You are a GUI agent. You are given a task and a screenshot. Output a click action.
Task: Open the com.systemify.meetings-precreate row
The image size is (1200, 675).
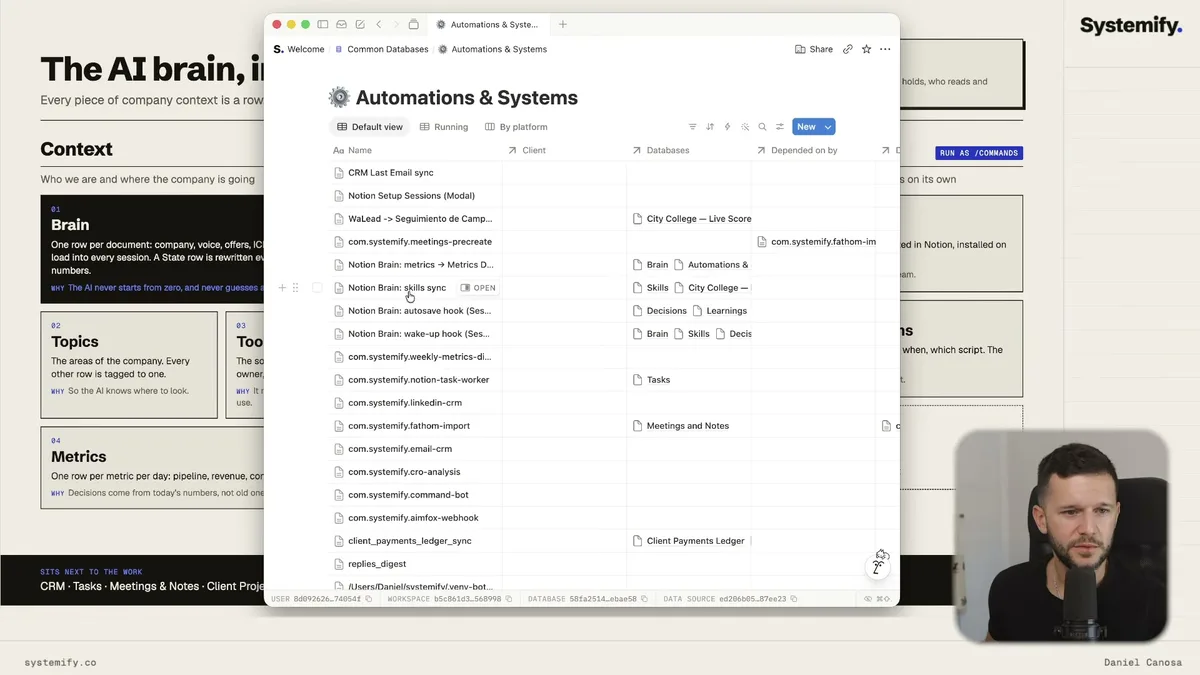point(420,242)
